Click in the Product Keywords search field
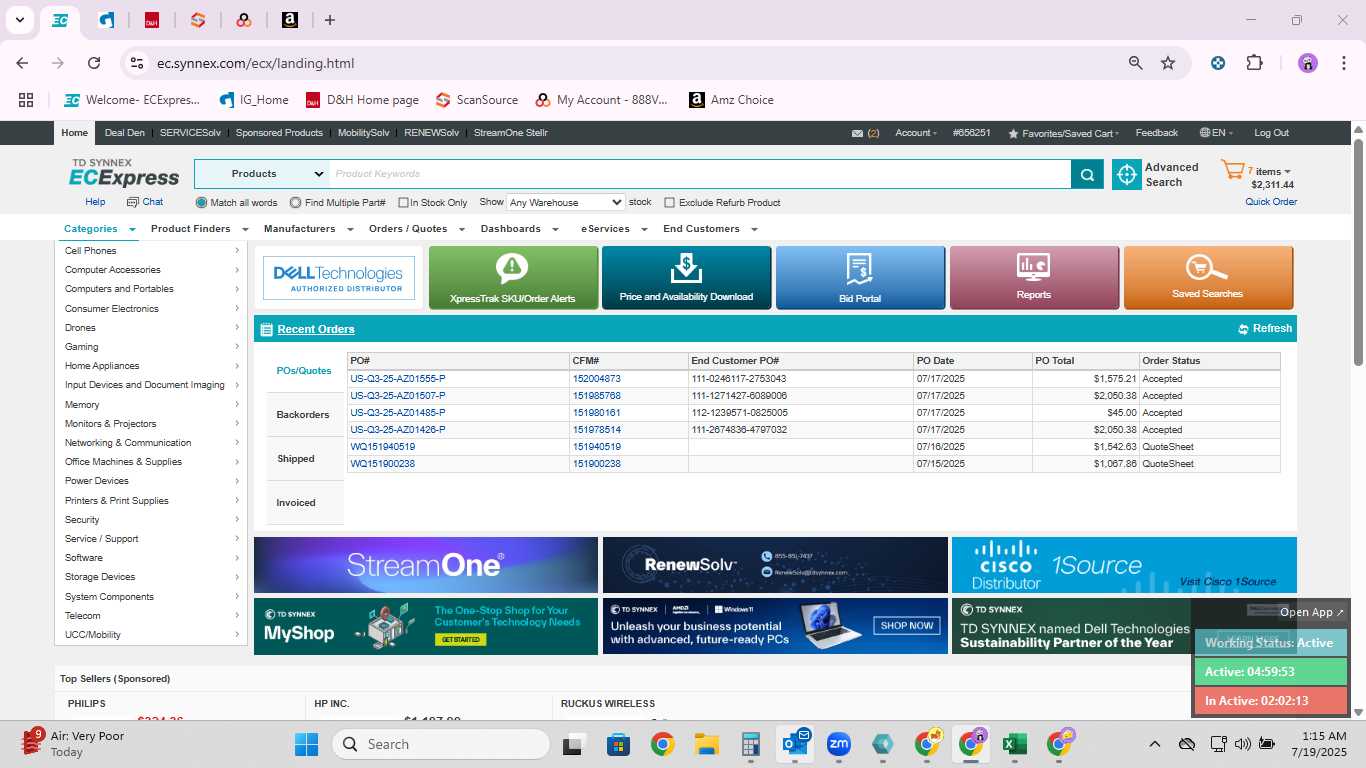 point(700,174)
